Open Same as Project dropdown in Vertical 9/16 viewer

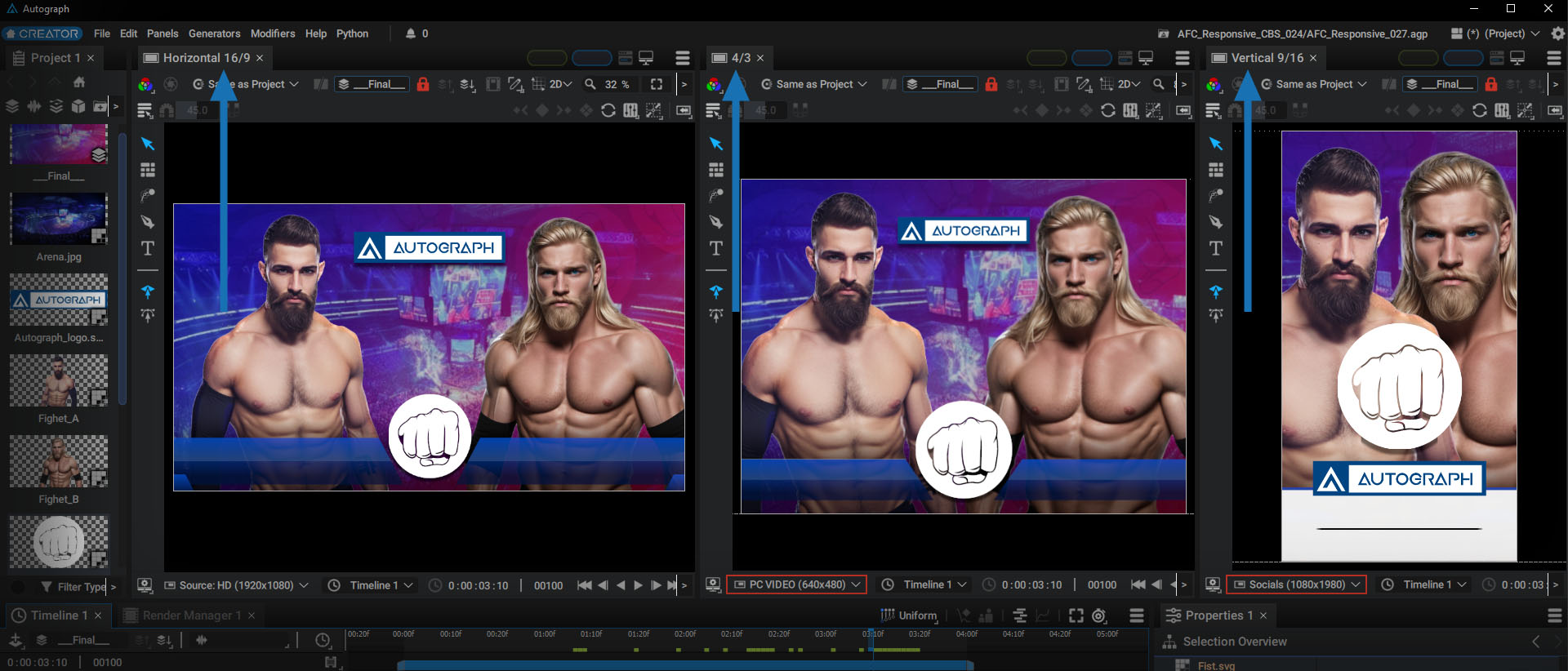click(x=1313, y=84)
